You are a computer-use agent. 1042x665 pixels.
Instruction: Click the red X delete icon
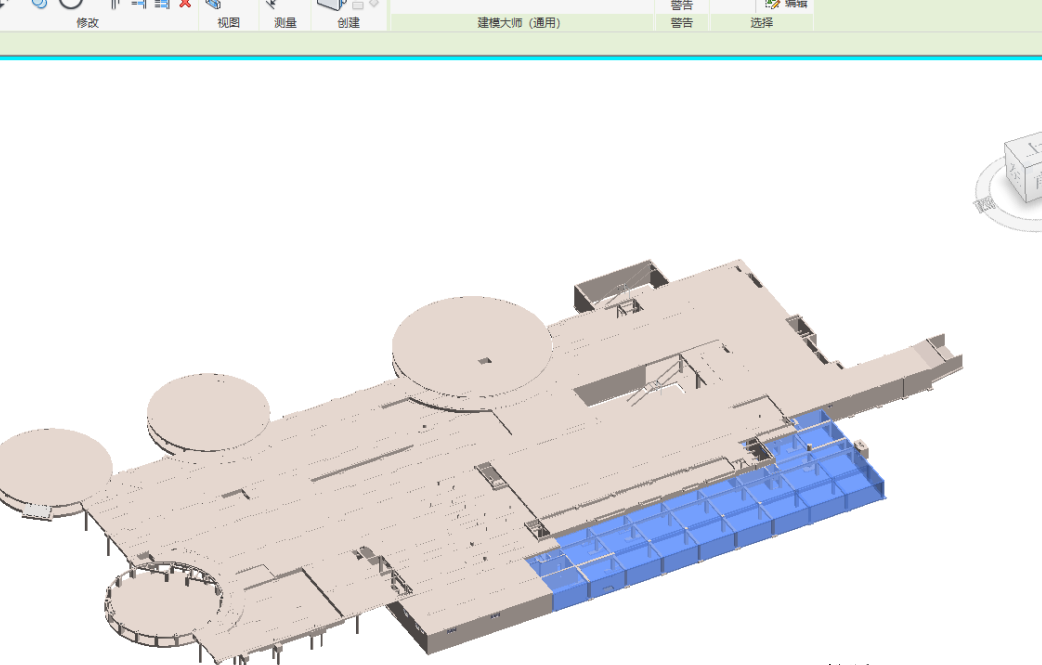(x=185, y=3)
